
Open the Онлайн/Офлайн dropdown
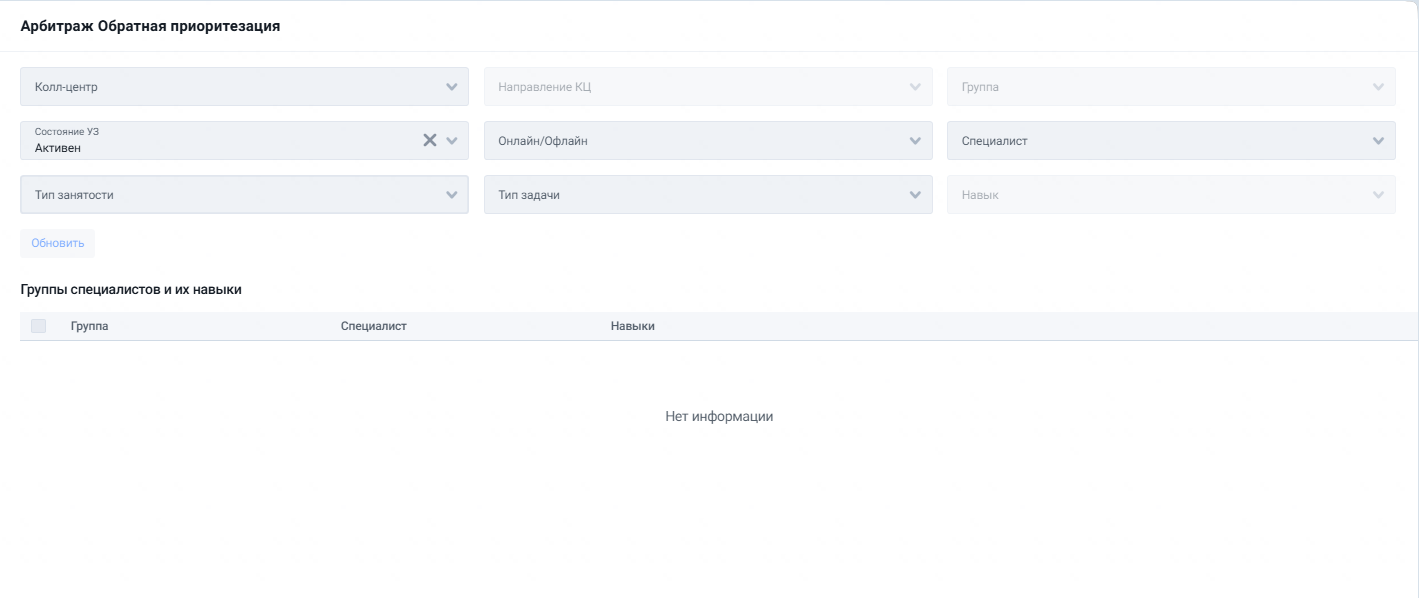click(x=708, y=141)
